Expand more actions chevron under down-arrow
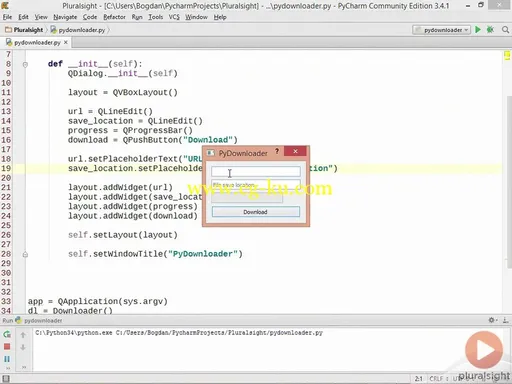The image size is (512, 384). [24, 367]
